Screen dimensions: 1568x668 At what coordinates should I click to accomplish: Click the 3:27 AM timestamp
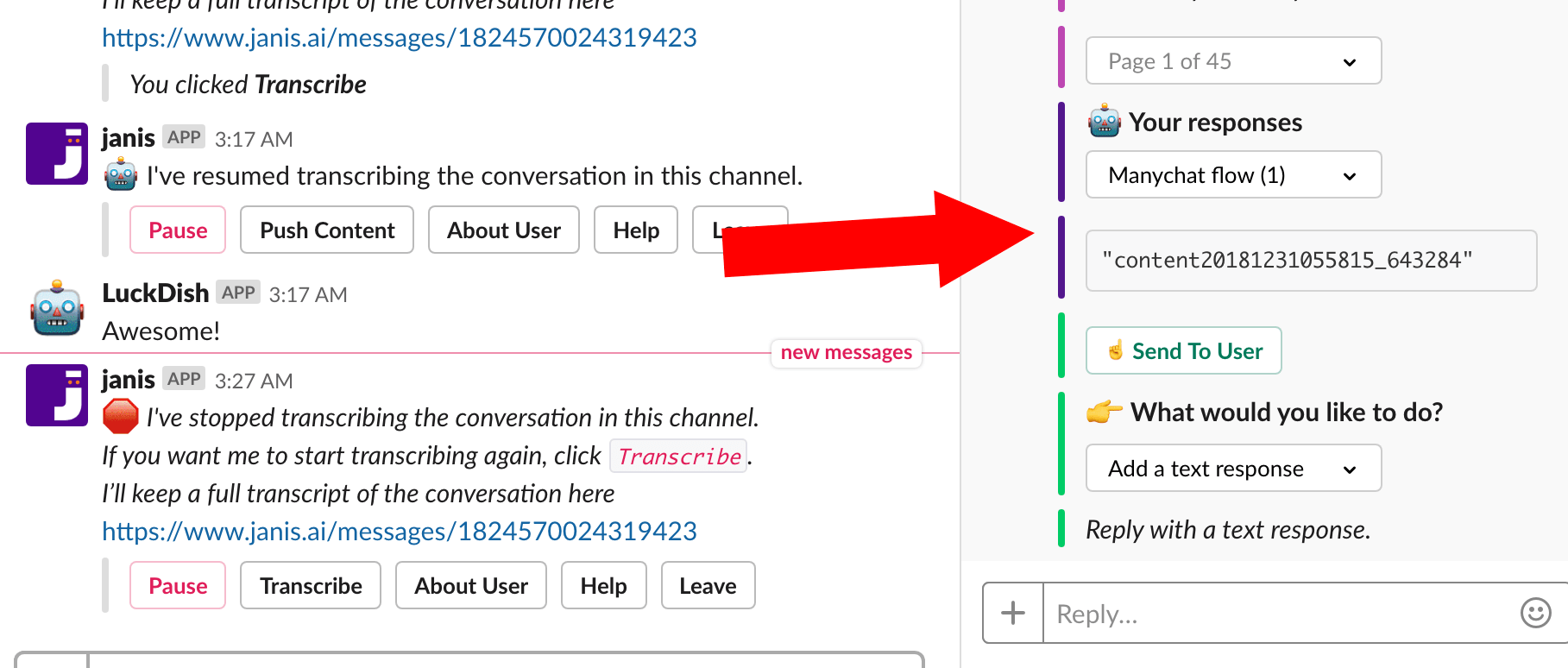pos(254,381)
